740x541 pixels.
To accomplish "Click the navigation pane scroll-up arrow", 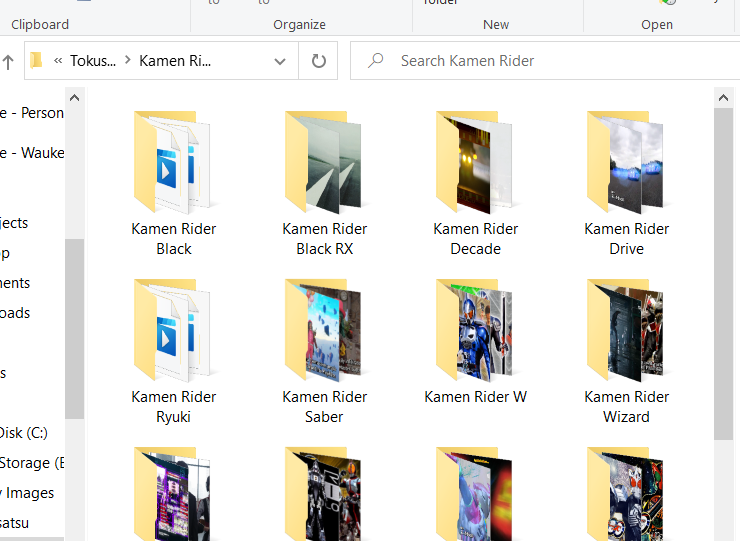I will 74,98.
